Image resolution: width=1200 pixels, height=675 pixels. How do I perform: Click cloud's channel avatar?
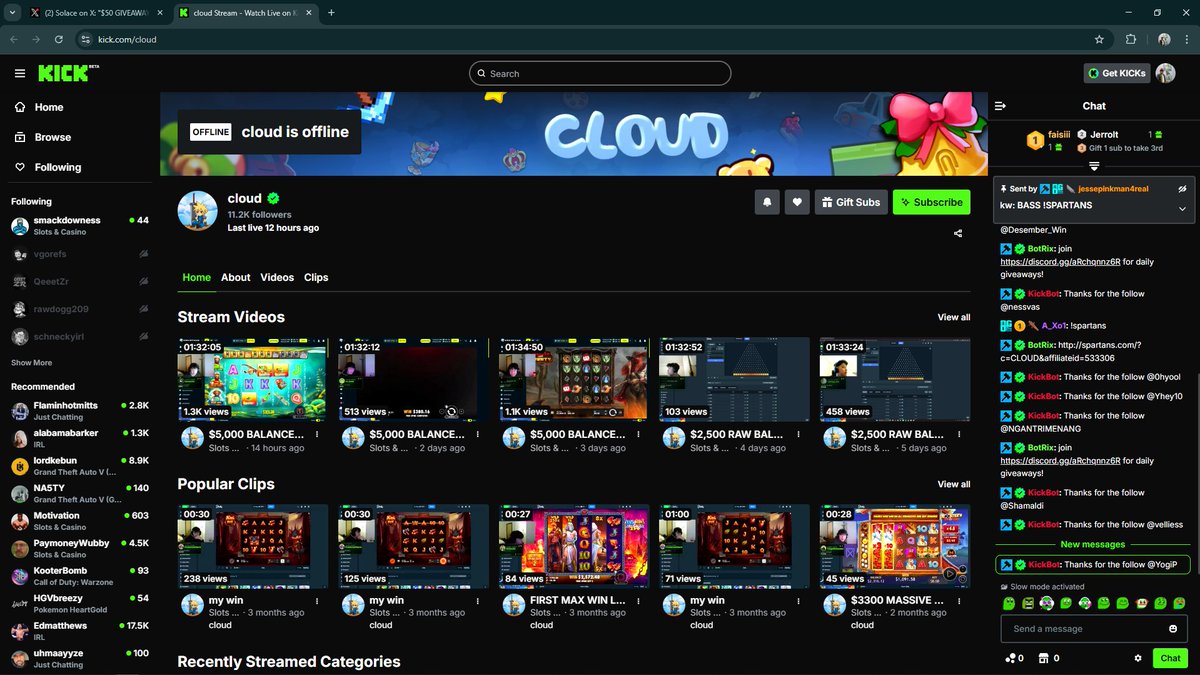197,211
